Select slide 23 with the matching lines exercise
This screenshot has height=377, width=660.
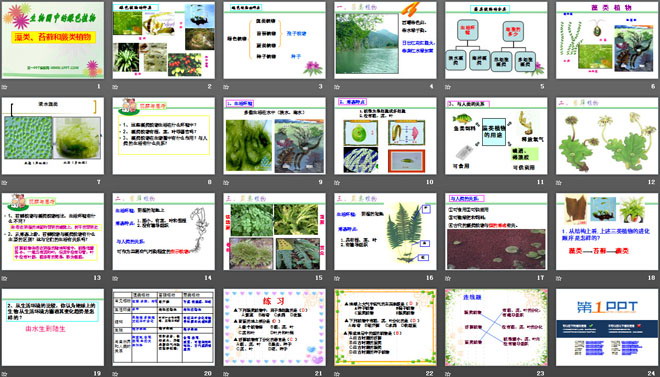(x=496, y=327)
